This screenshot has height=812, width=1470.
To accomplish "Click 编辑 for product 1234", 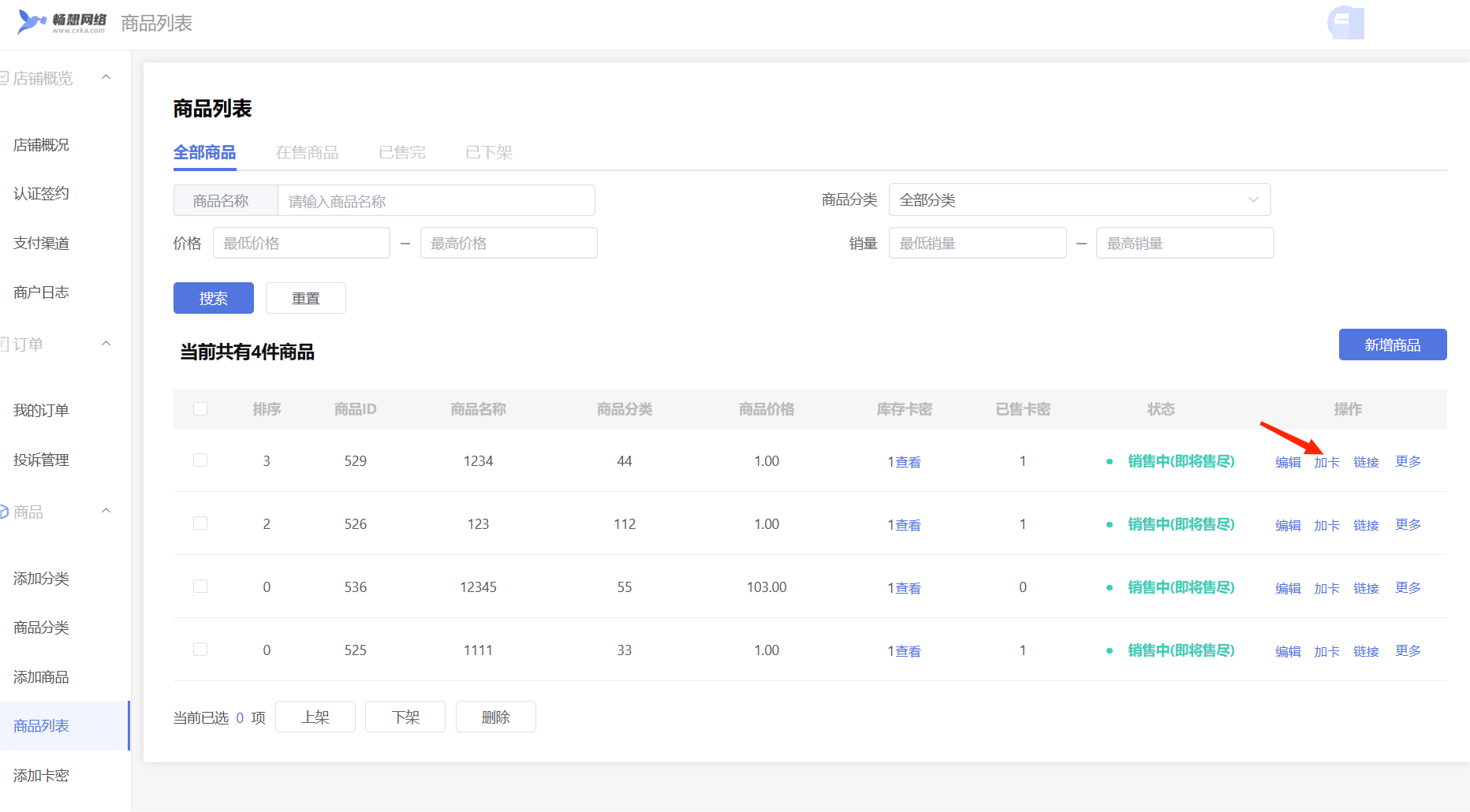I will [1288, 462].
